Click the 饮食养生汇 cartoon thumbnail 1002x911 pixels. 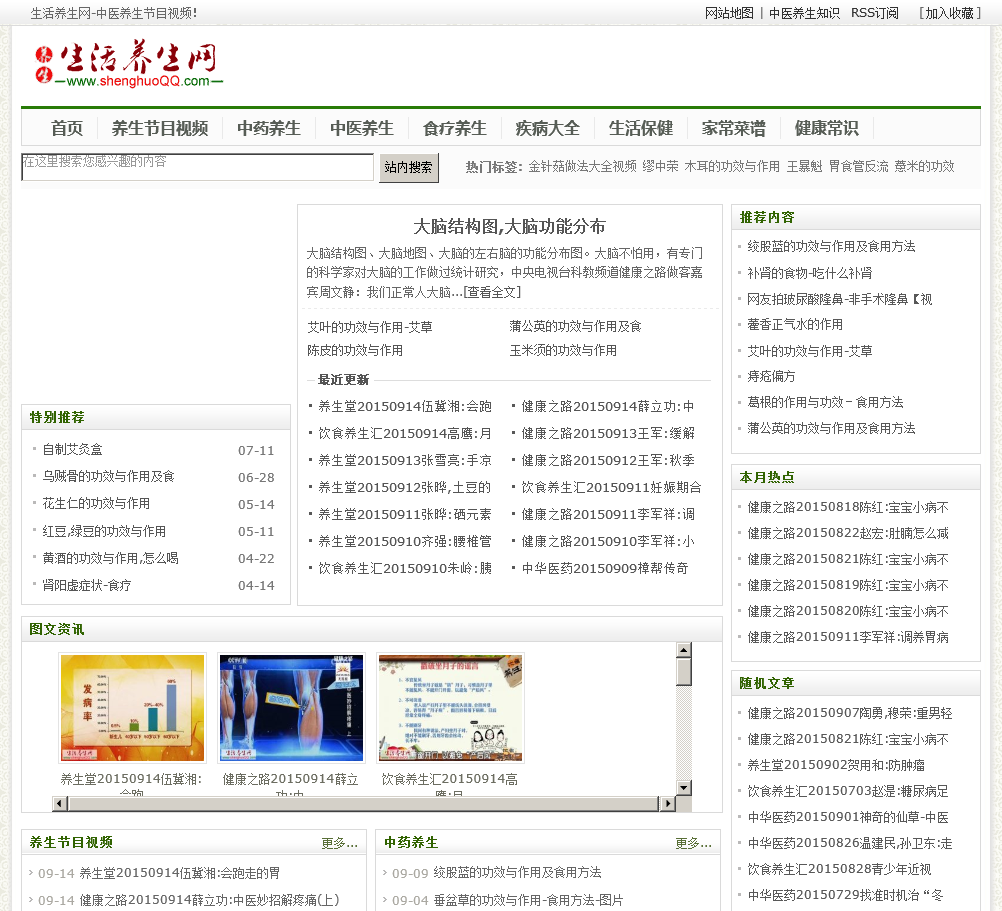pyautogui.click(x=451, y=708)
